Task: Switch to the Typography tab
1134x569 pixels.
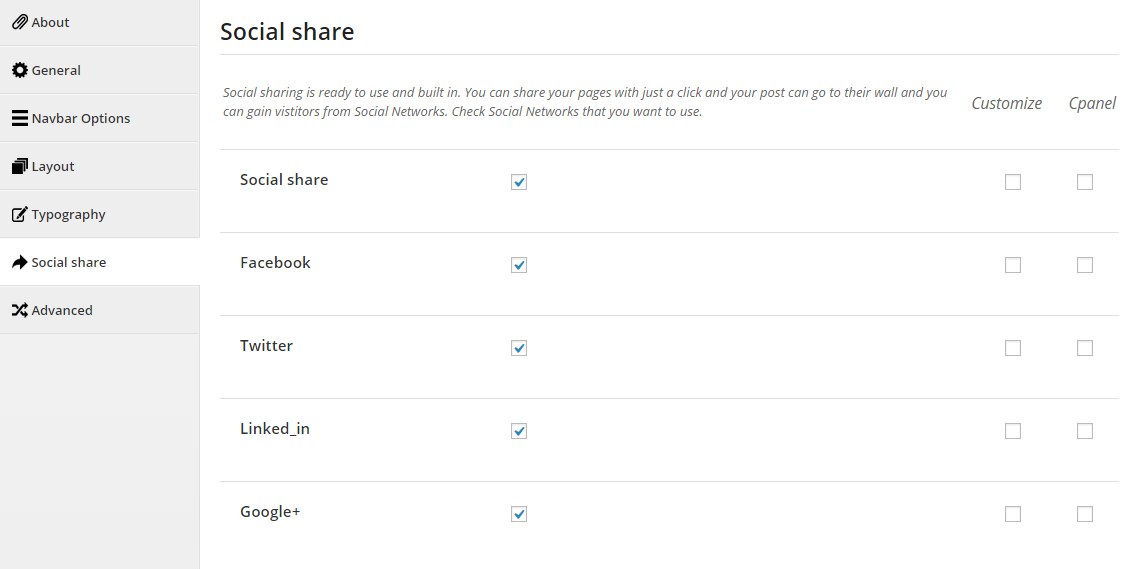Action: pyautogui.click(x=100, y=214)
